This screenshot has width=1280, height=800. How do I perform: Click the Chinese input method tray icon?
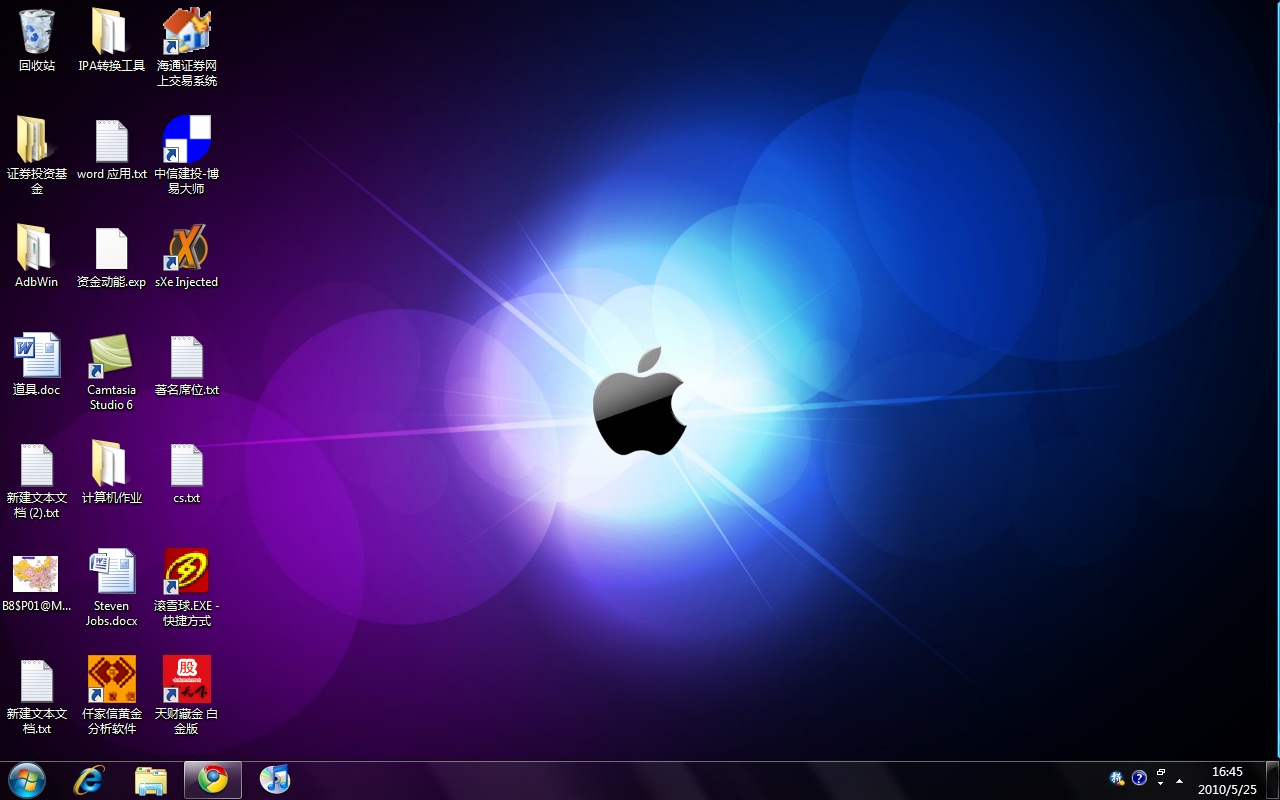click(1118, 779)
